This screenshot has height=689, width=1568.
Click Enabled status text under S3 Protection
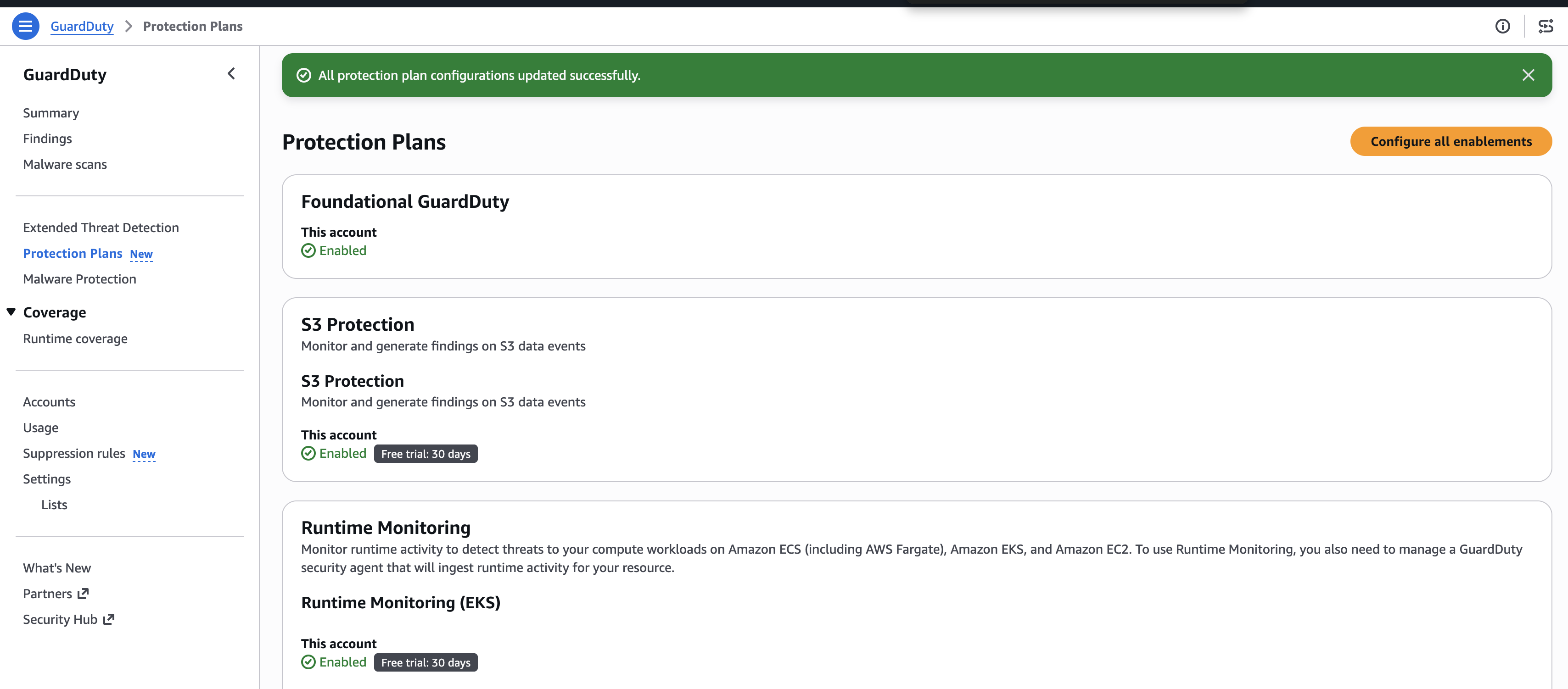(343, 453)
